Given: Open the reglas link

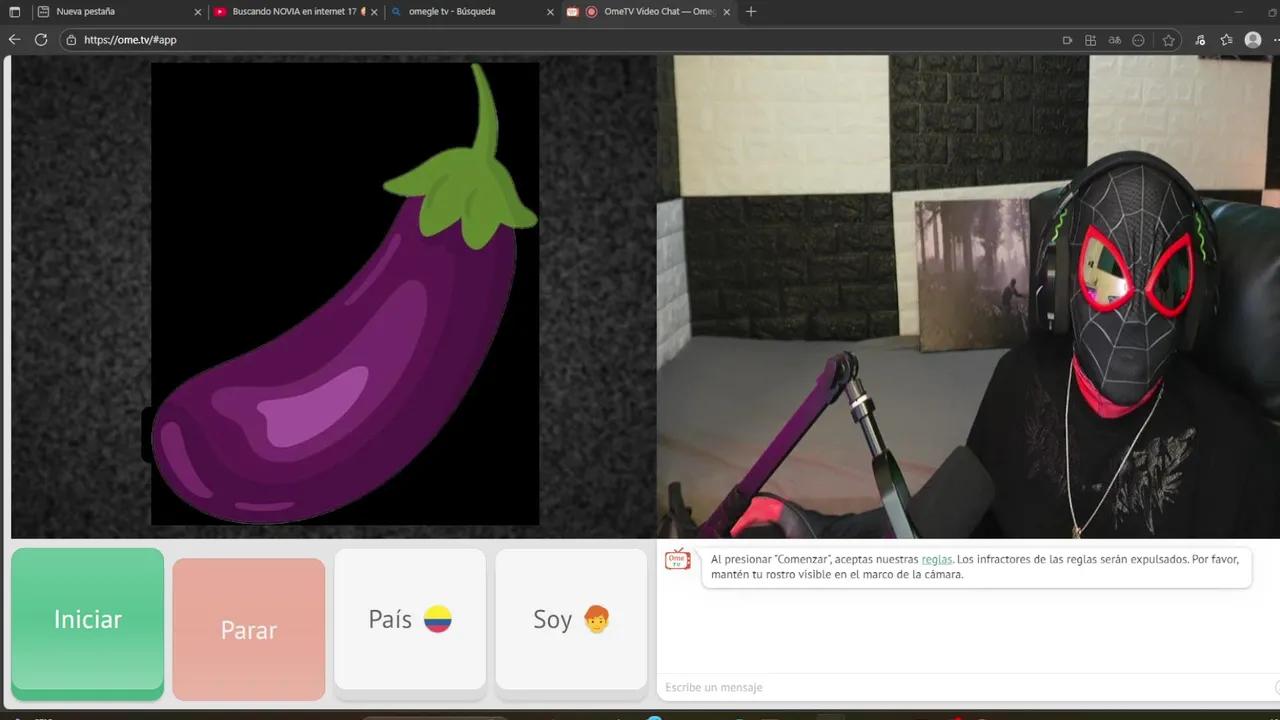Looking at the screenshot, I should (937, 559).
